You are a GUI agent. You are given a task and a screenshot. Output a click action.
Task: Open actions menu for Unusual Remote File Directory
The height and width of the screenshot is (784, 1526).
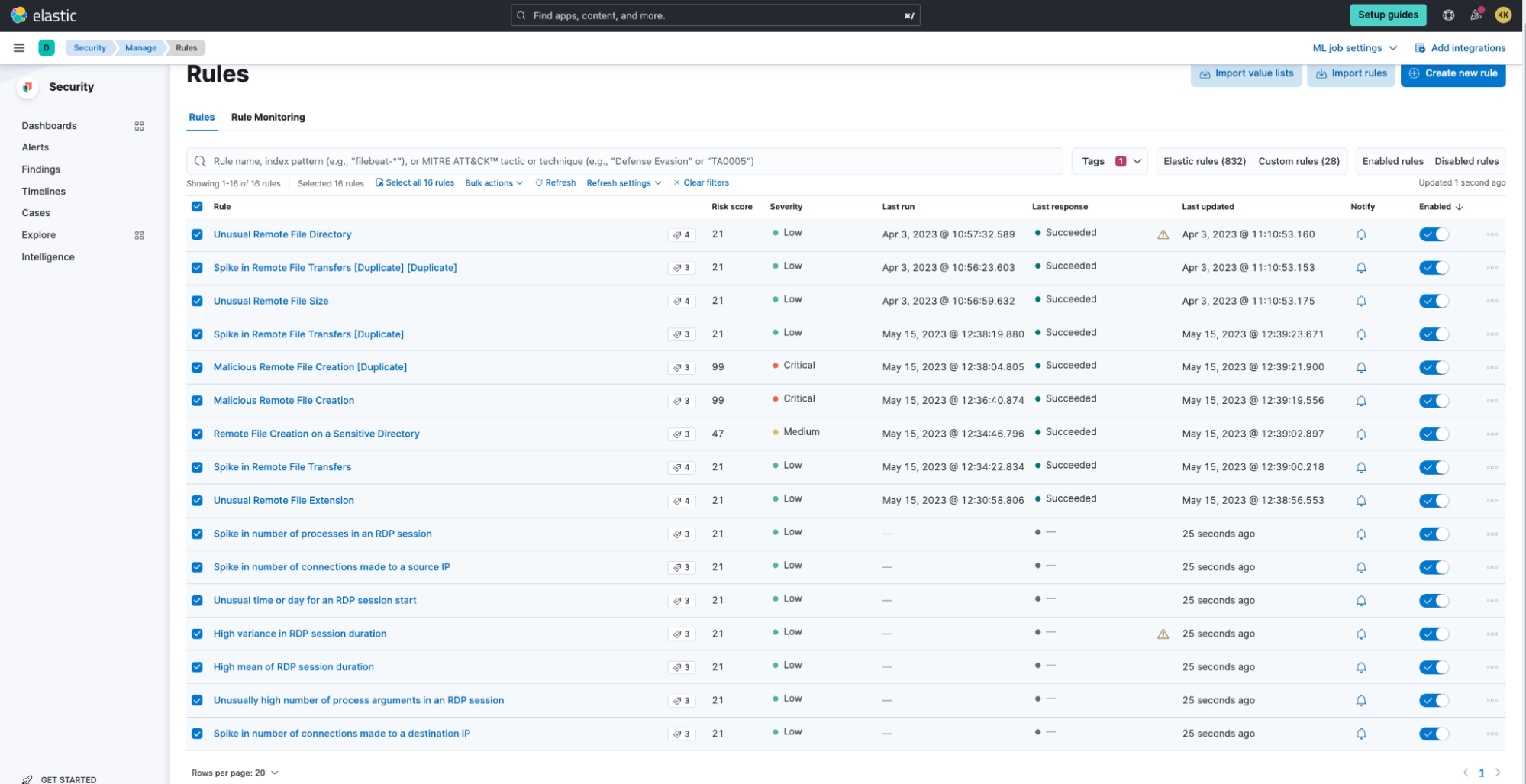click(x=1492, y=234)
